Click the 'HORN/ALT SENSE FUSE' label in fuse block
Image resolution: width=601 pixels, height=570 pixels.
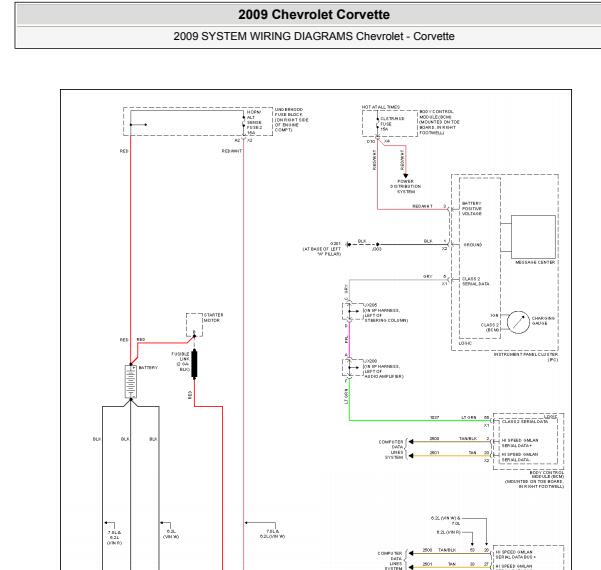(x=255, y=122)
